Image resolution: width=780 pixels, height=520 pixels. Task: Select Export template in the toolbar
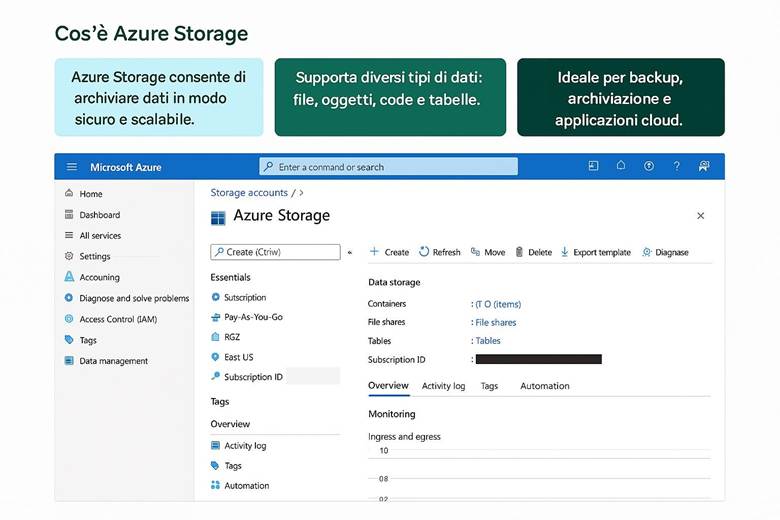pos(595,252)
